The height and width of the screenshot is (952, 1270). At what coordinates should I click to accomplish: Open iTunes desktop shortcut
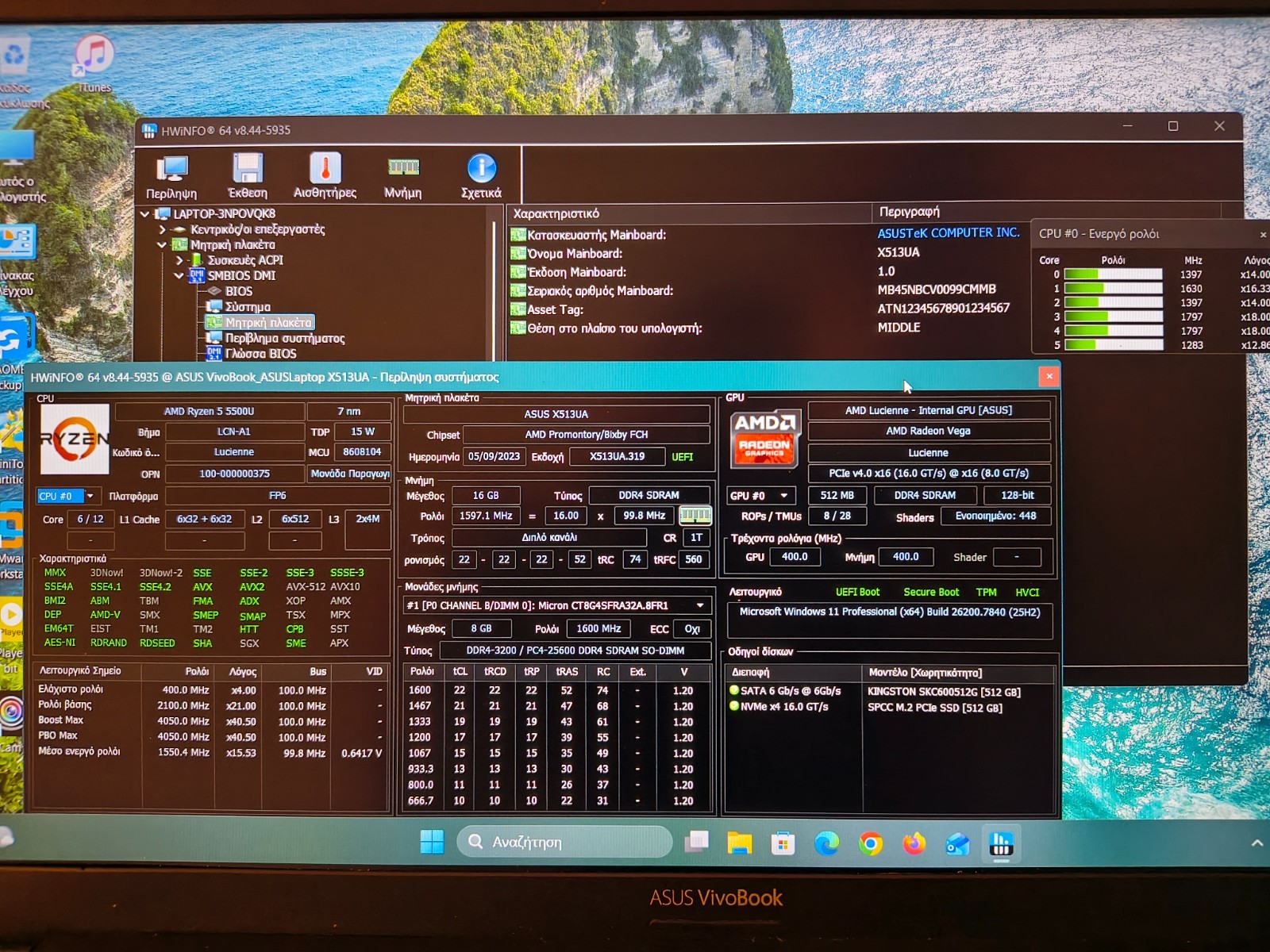point(94,63)
